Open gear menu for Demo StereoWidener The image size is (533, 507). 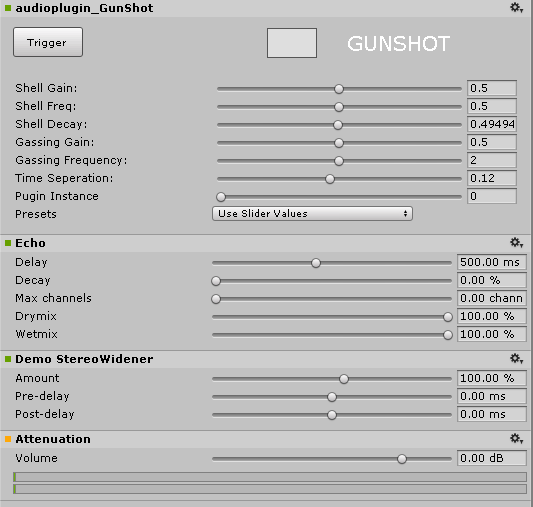coord(516,359)
